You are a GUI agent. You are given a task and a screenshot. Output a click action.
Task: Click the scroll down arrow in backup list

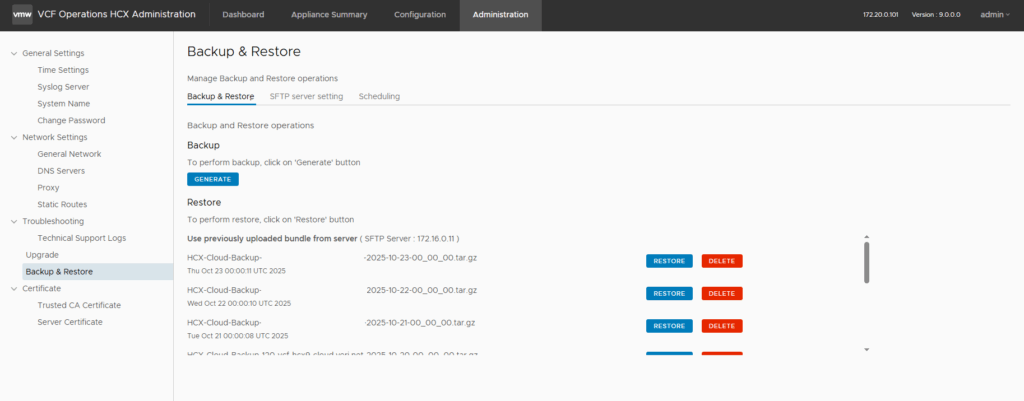[866, 349]
